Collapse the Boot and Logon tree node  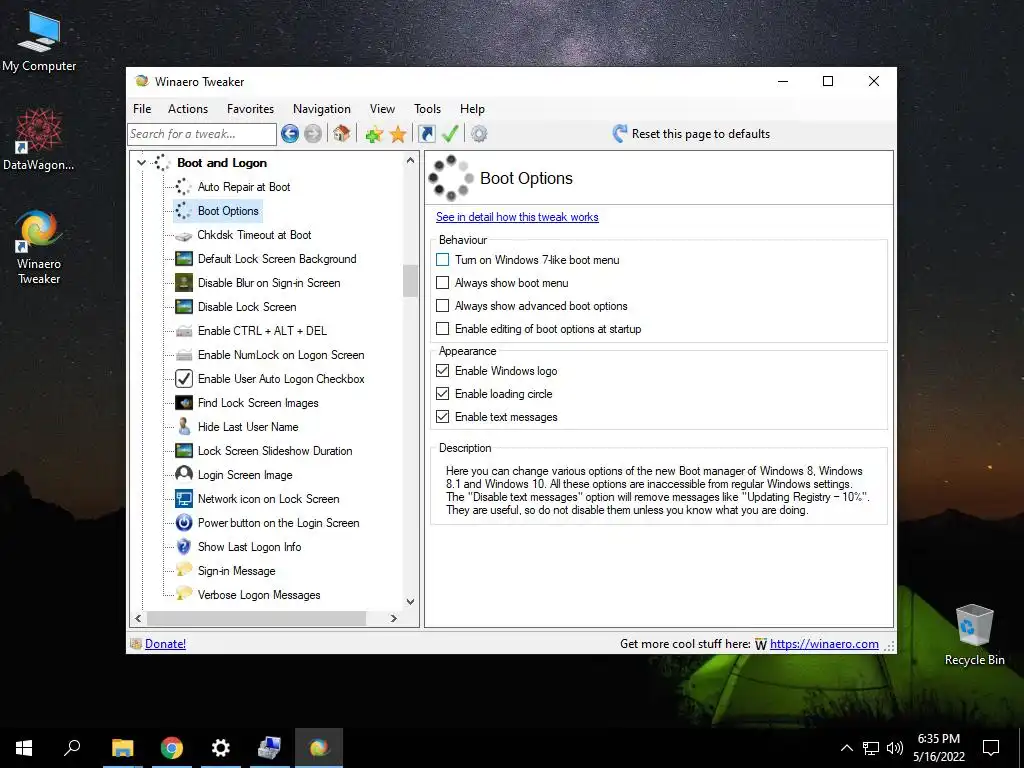click(142, 163)
